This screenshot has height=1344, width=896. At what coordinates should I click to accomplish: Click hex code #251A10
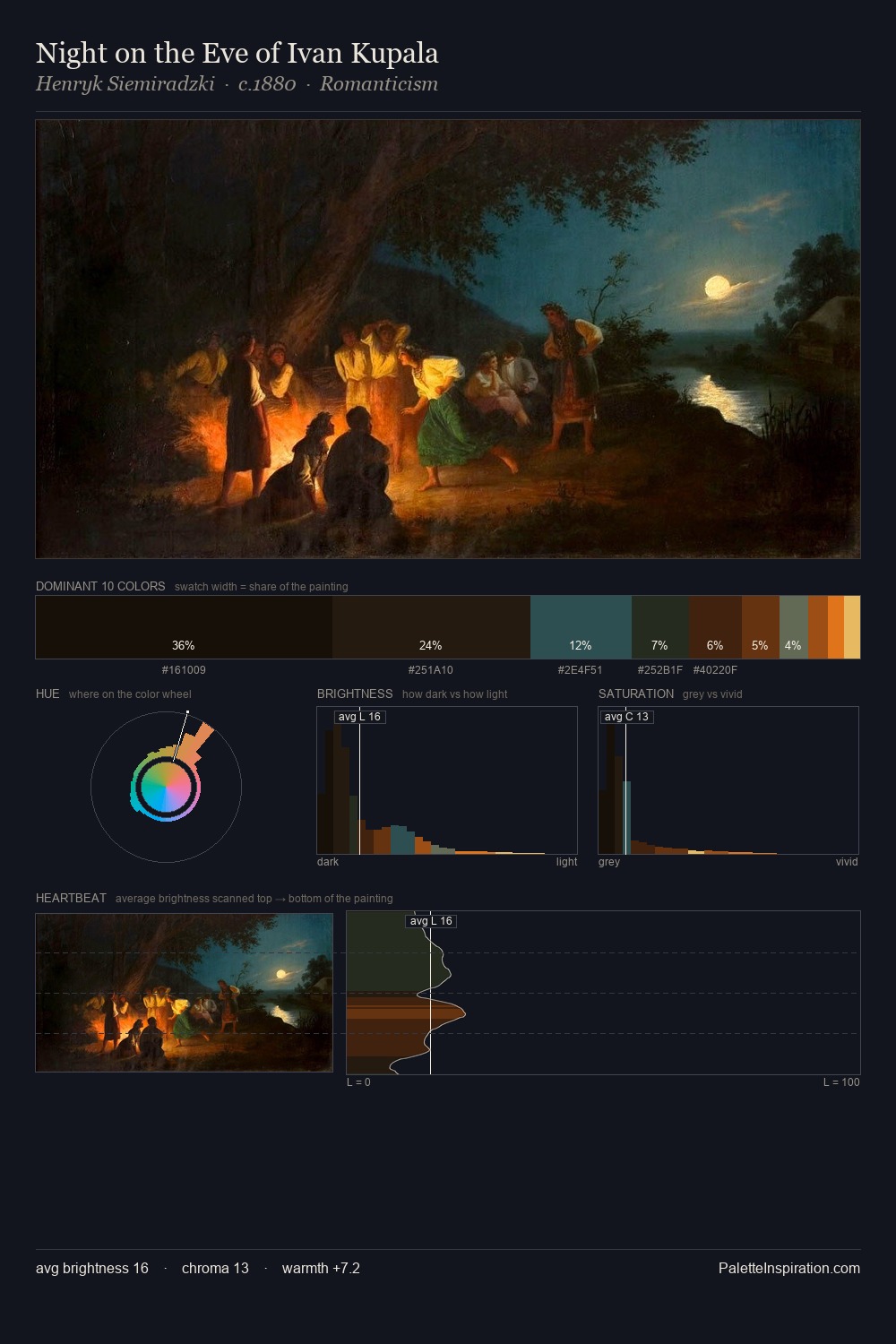(x=431, y=670)
